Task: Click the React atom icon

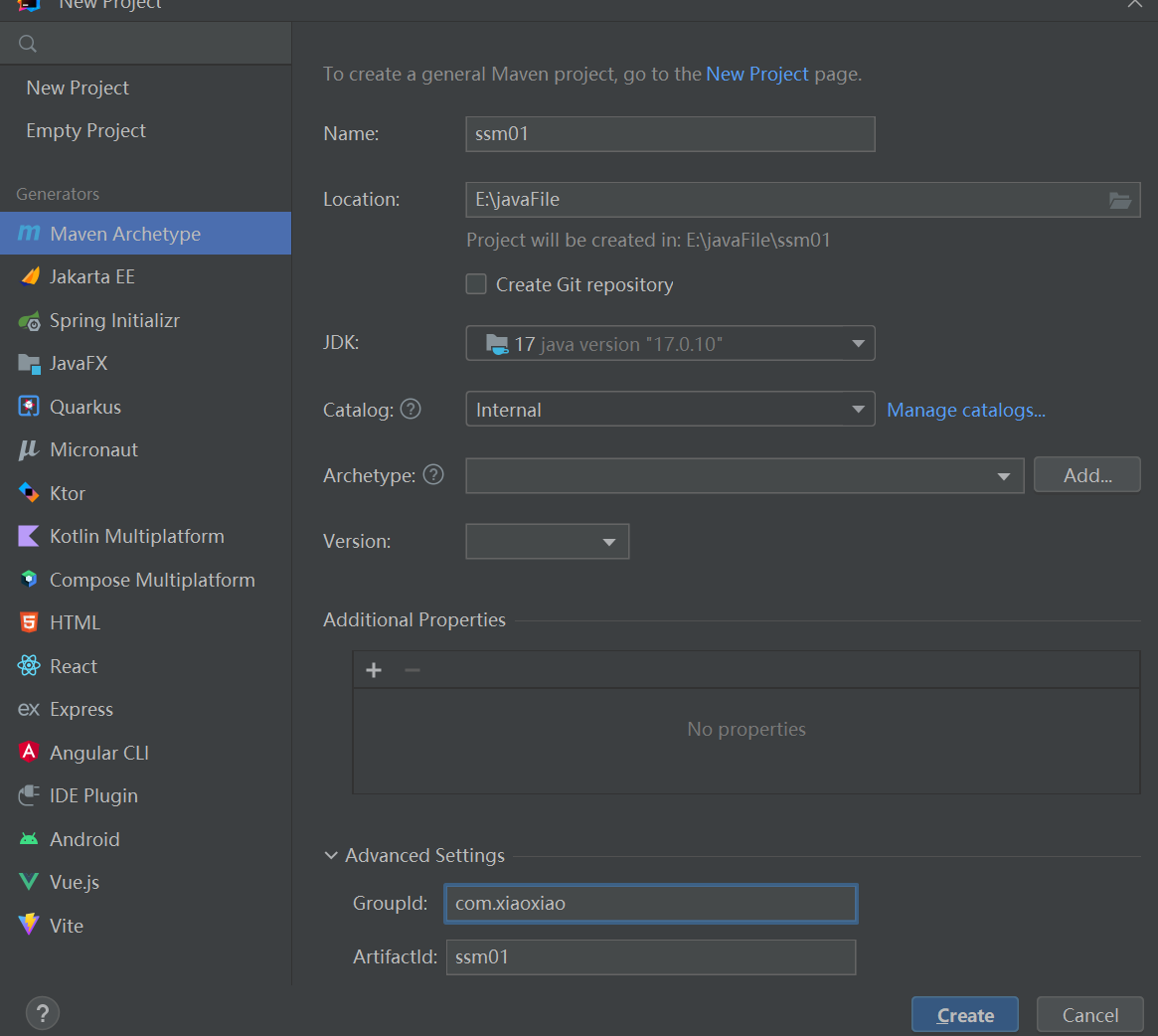Action: tap(29, 666)
